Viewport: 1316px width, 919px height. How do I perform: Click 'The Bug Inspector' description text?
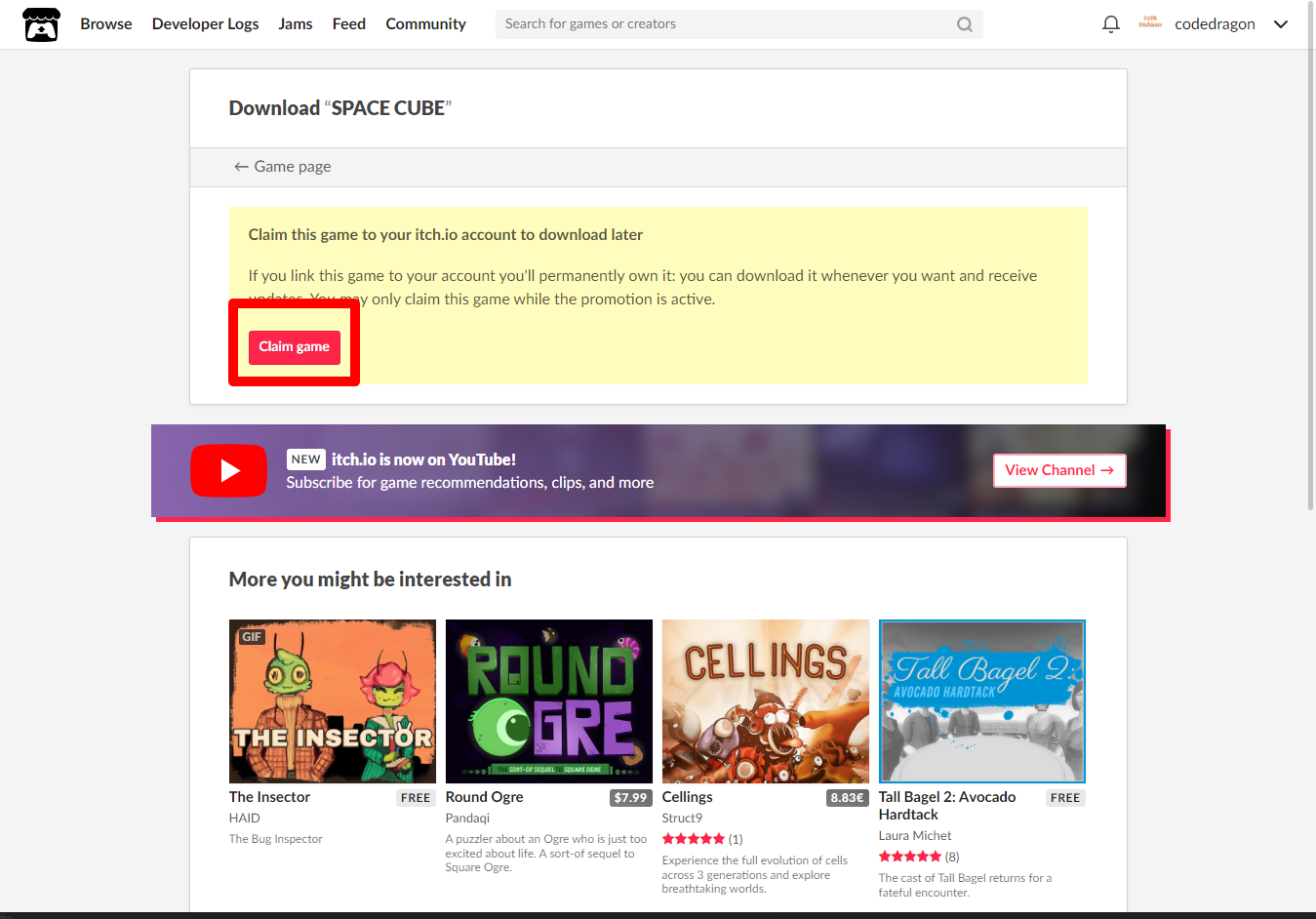point(275,839)
